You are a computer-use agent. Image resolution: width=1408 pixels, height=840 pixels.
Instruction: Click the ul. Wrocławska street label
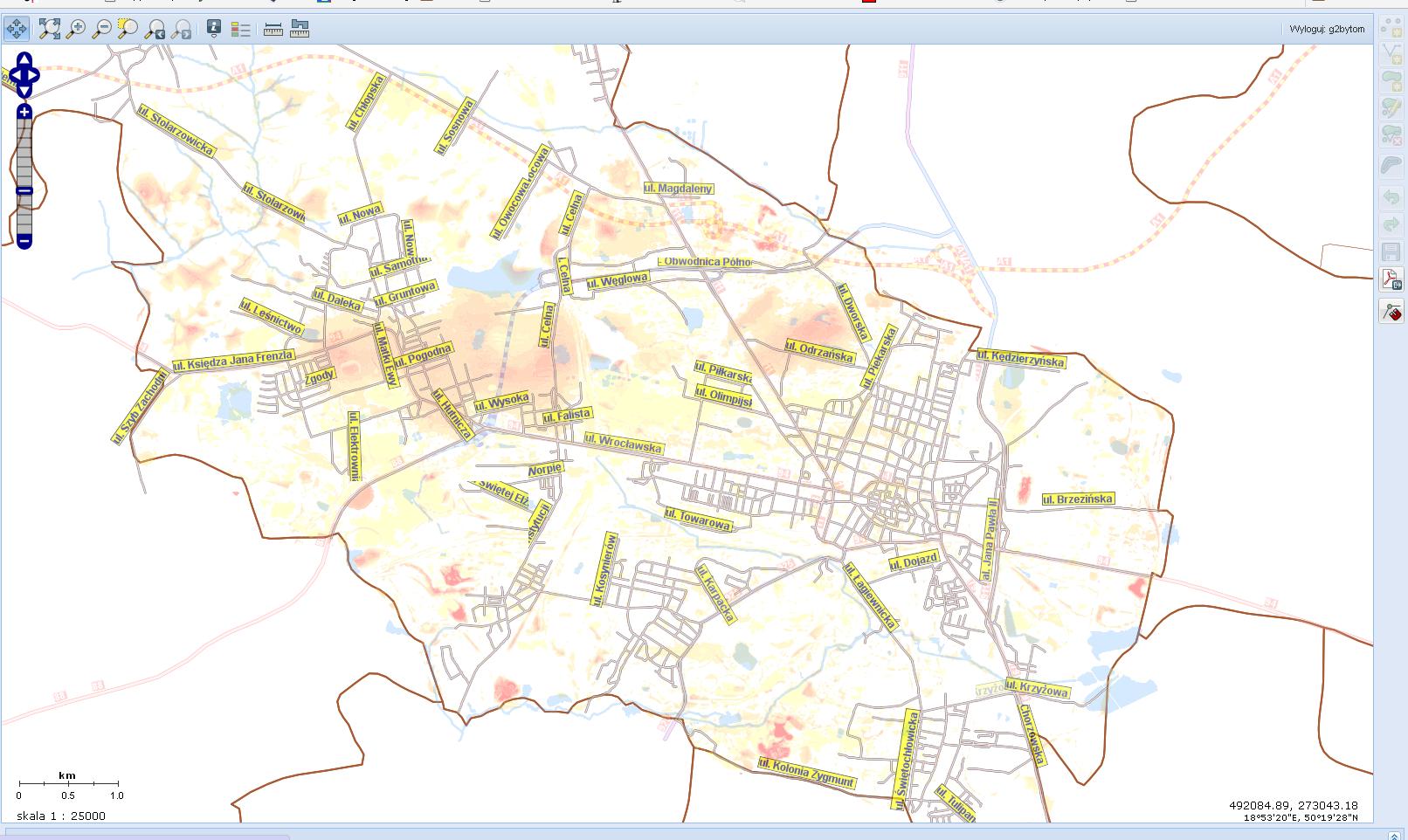(x=624, y=444)
